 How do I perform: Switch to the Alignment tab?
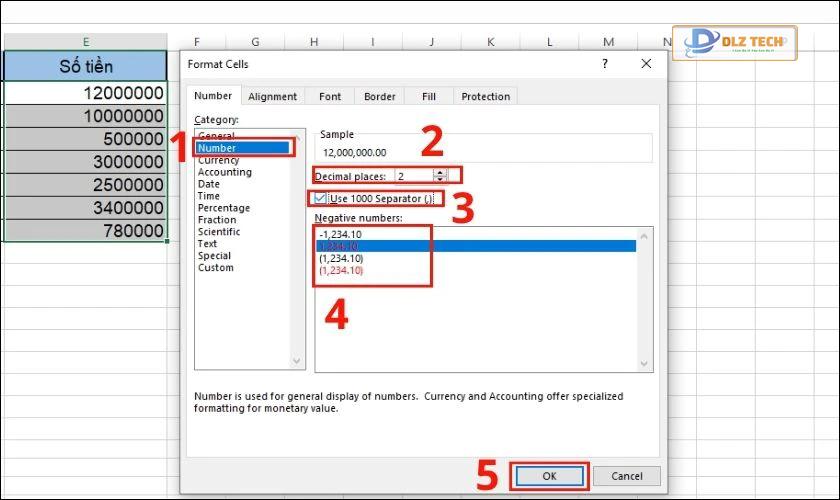(272, 96)
